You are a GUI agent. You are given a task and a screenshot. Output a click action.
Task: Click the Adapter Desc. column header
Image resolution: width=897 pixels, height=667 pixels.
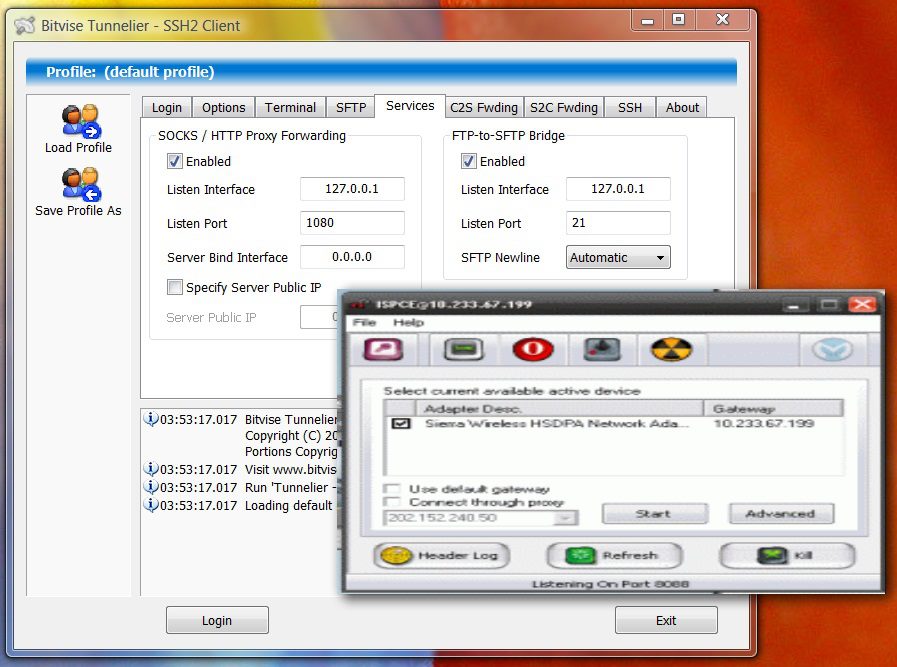[561, 408]
